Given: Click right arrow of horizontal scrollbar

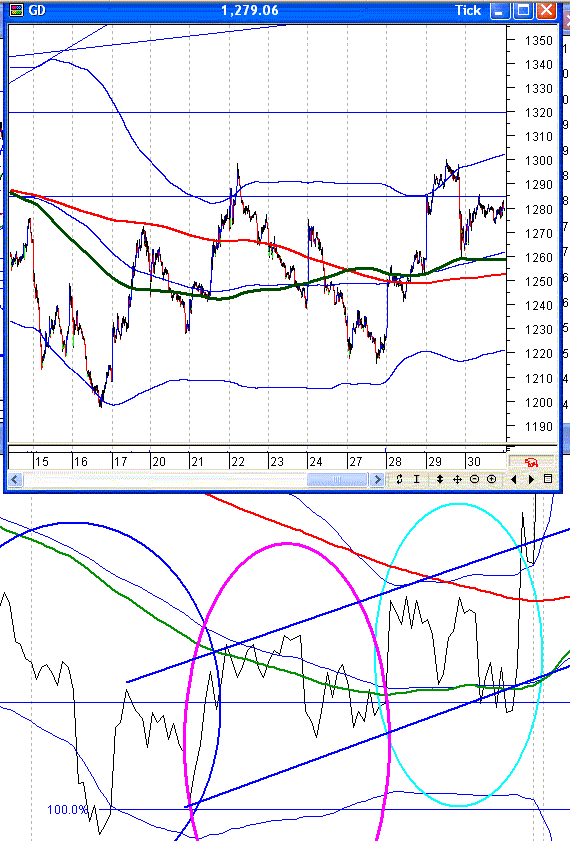Looking at the screenshot, I should 377,479.
